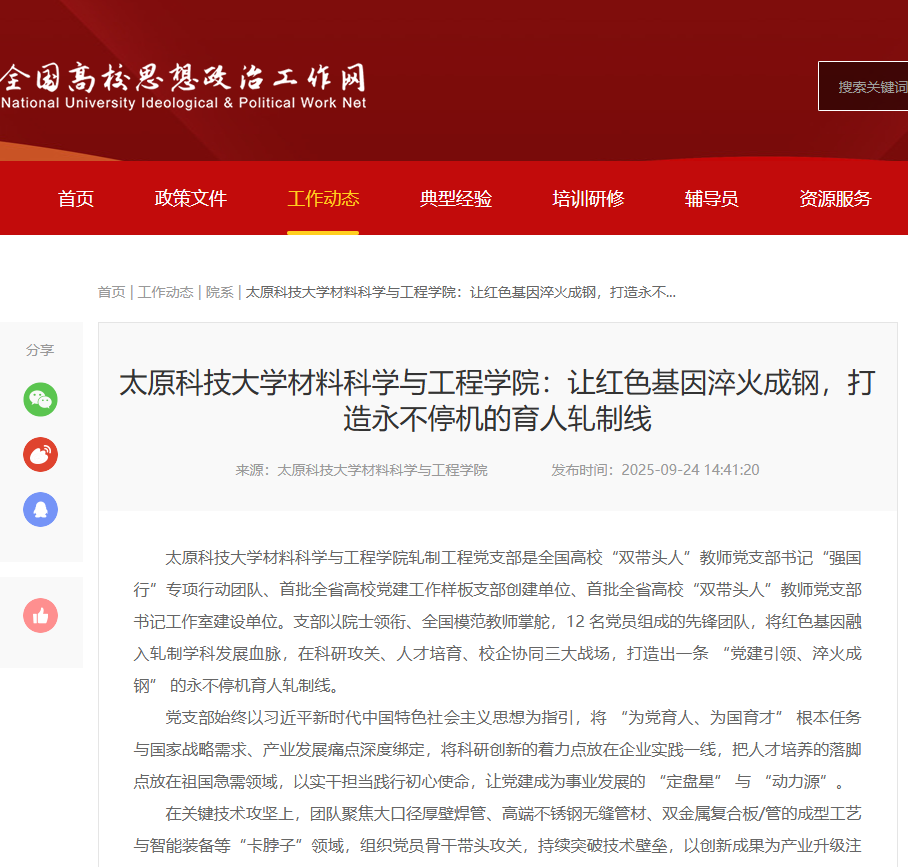Viewport: 908px width, 867px height.
Task: Click the 院系 breadcrumb link
Action: point(220,292)
